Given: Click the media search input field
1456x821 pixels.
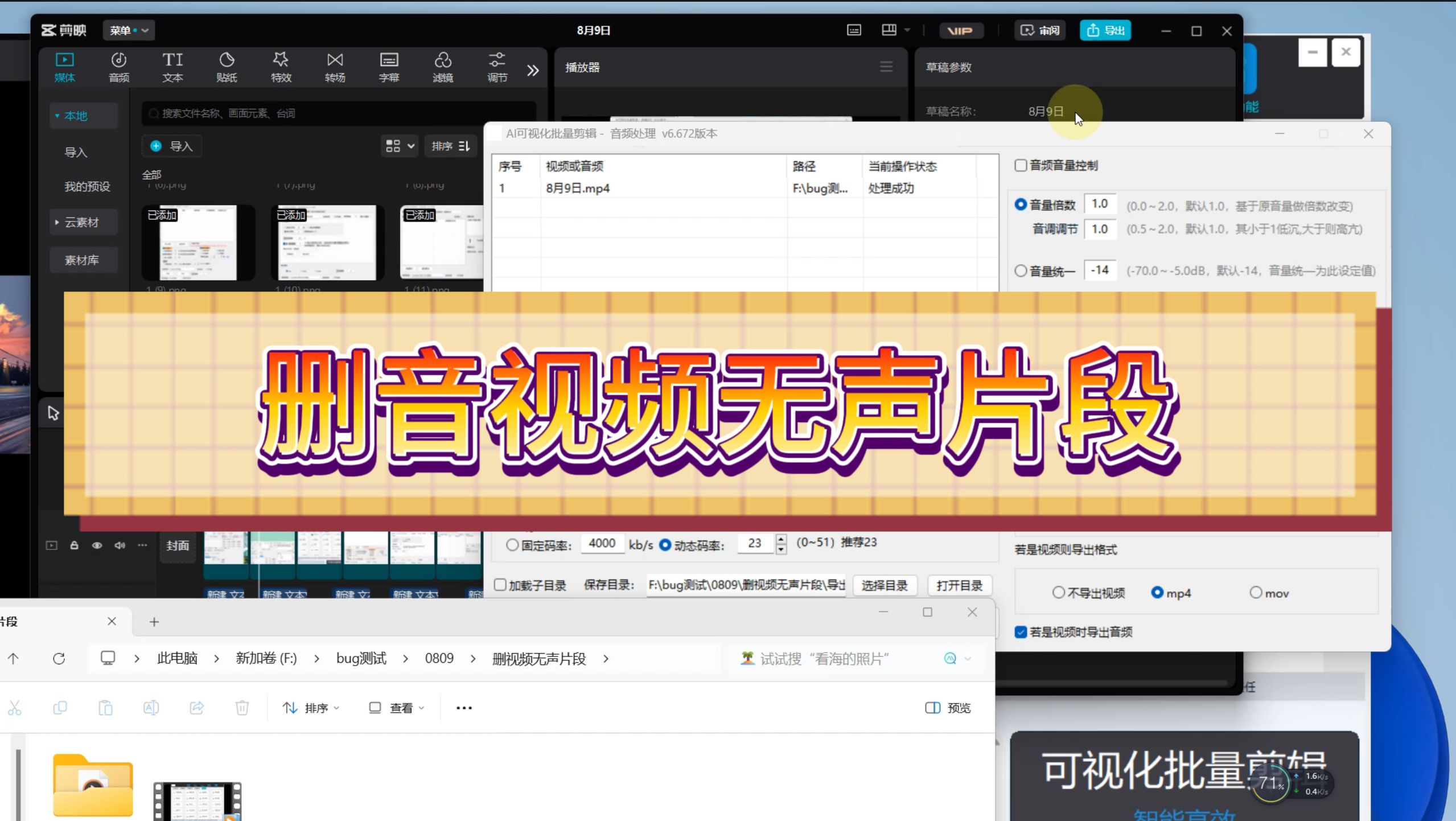Looking at the screenshot, I should pos(339,113).
